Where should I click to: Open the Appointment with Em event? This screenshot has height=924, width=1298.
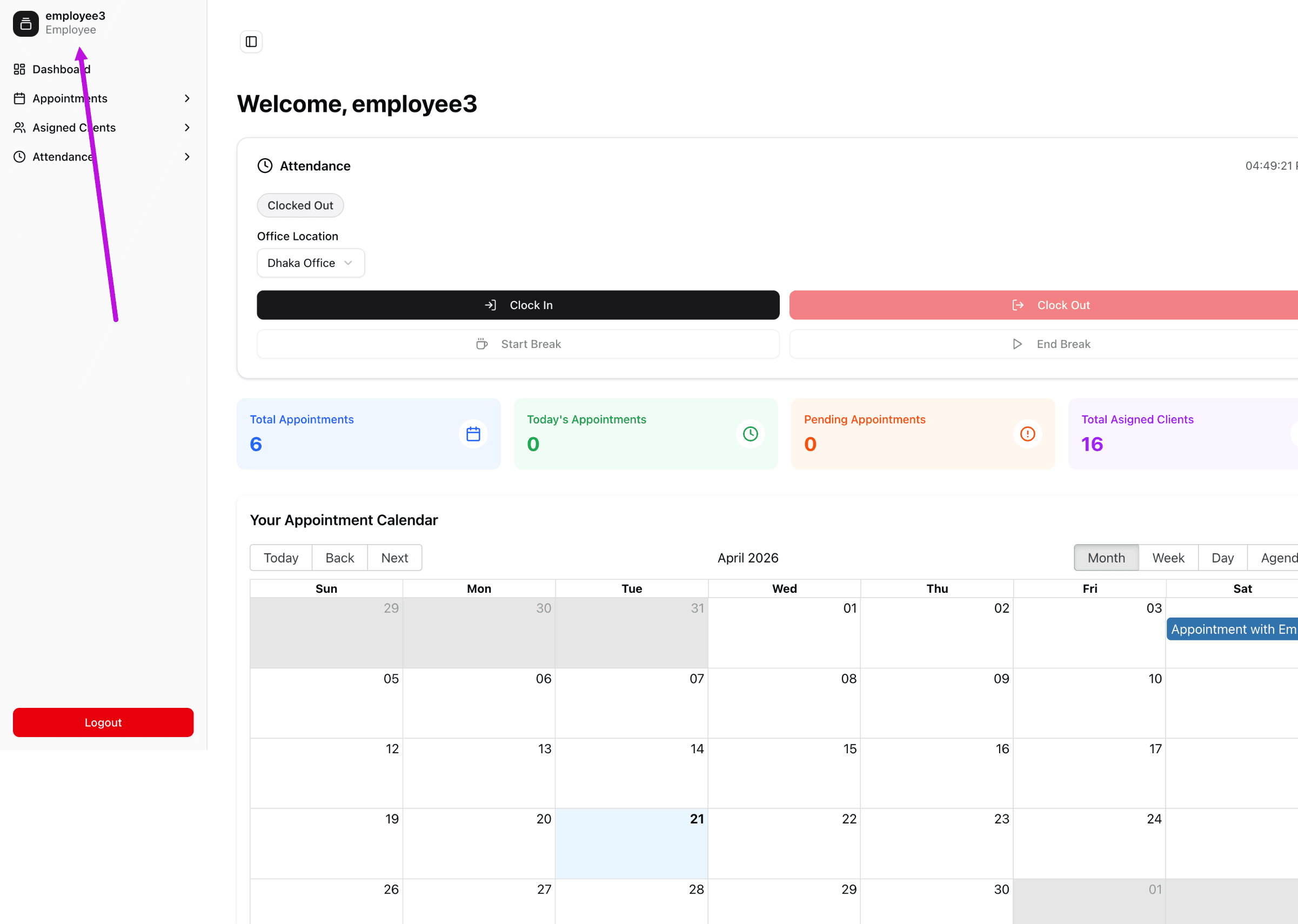[1232, 629]
